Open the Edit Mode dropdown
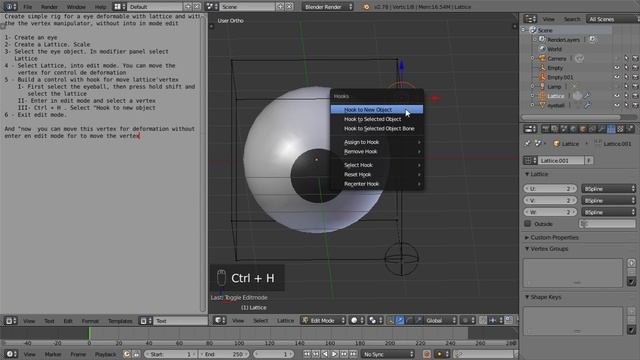The image size is (640, 360). pyautogui.click(x=323, y=320)
